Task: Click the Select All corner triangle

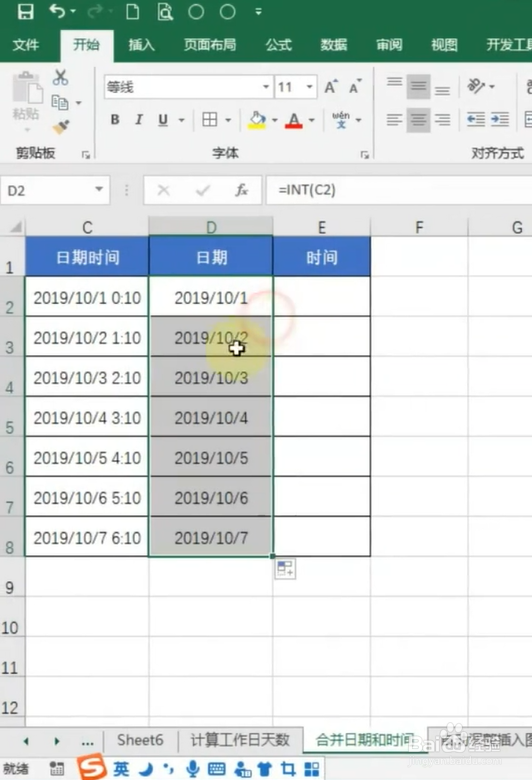Action: pyautogui.click(x=15, y=227)
